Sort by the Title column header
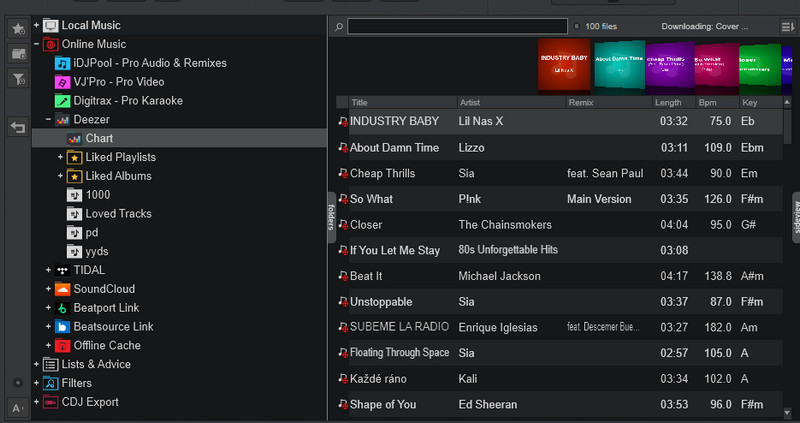Screen dimensions: 800x423 pyautogui.click(x=403, y=103)
